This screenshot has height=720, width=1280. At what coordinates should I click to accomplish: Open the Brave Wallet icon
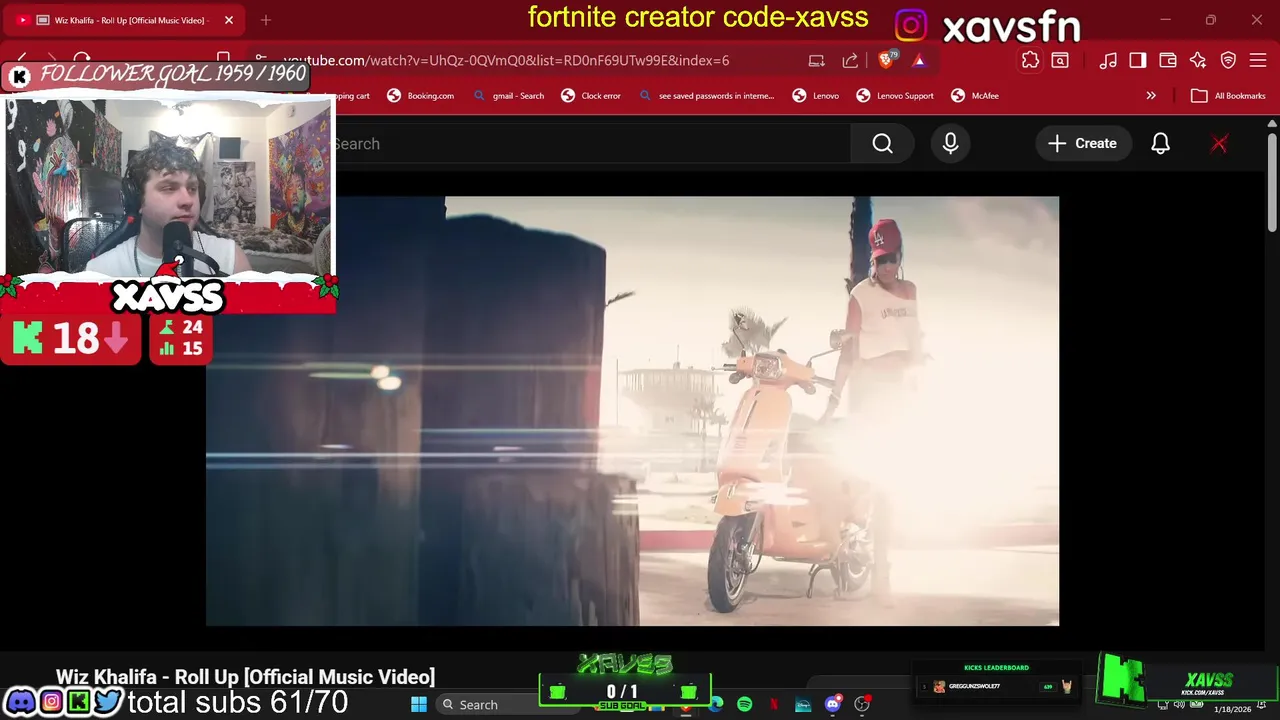1168,61
